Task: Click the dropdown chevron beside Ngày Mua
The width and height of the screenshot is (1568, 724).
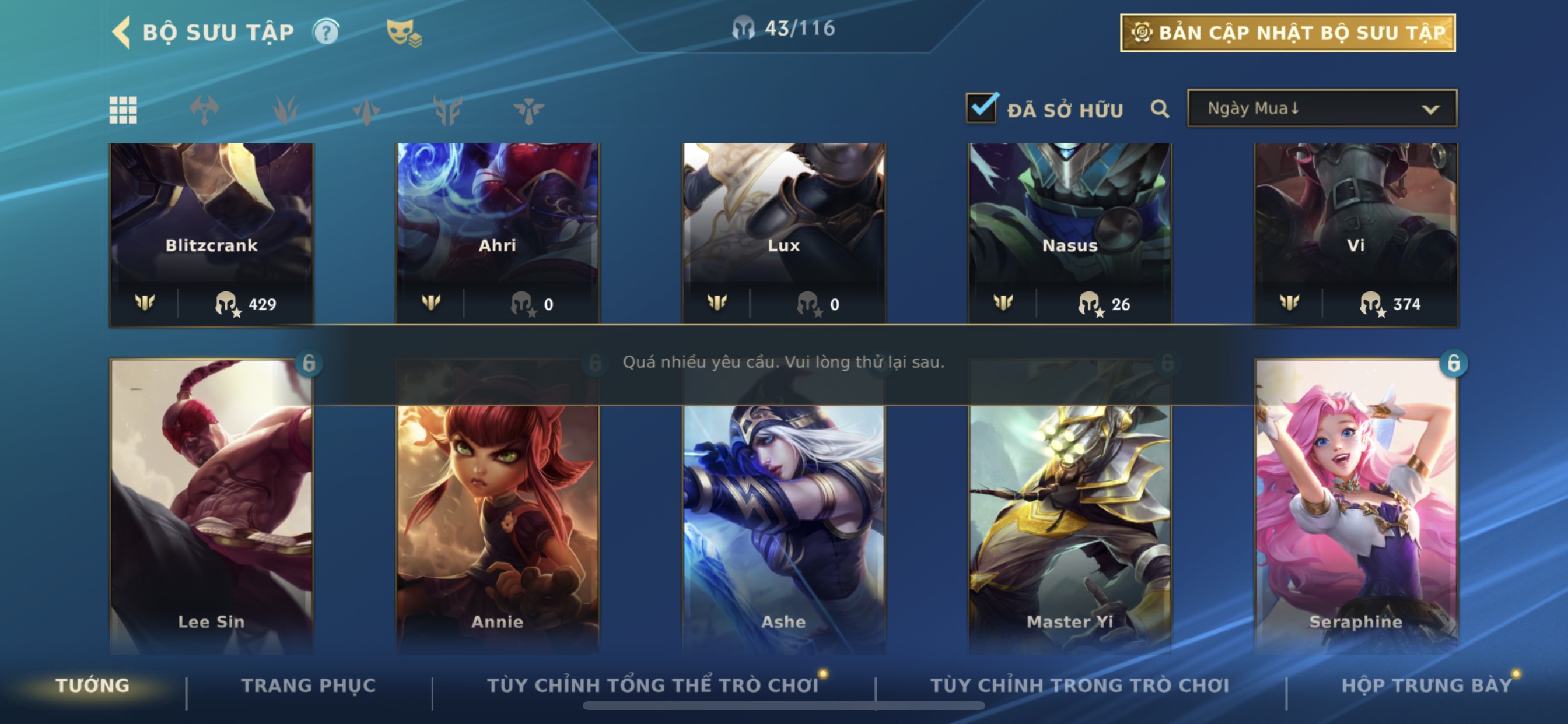Action: 1430,110
